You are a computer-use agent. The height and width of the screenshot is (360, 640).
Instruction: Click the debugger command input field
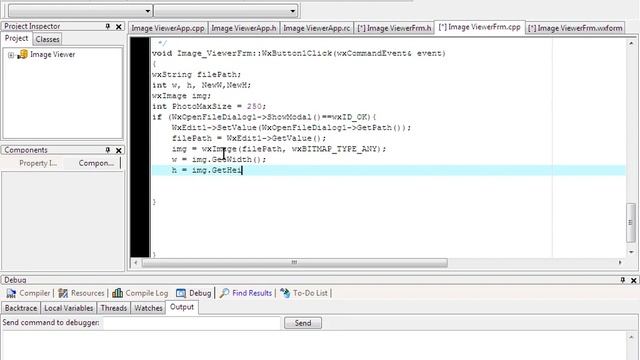[192, 323]
